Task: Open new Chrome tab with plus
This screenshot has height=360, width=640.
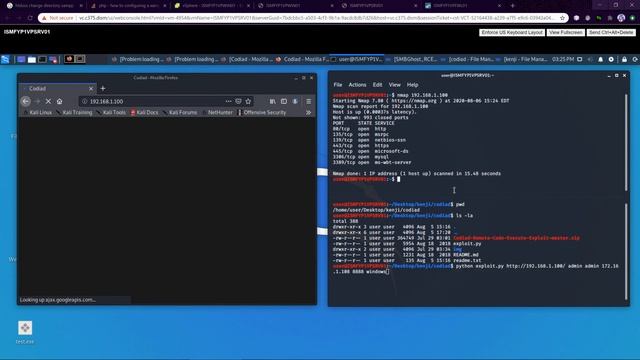Action: click(513, 6)
